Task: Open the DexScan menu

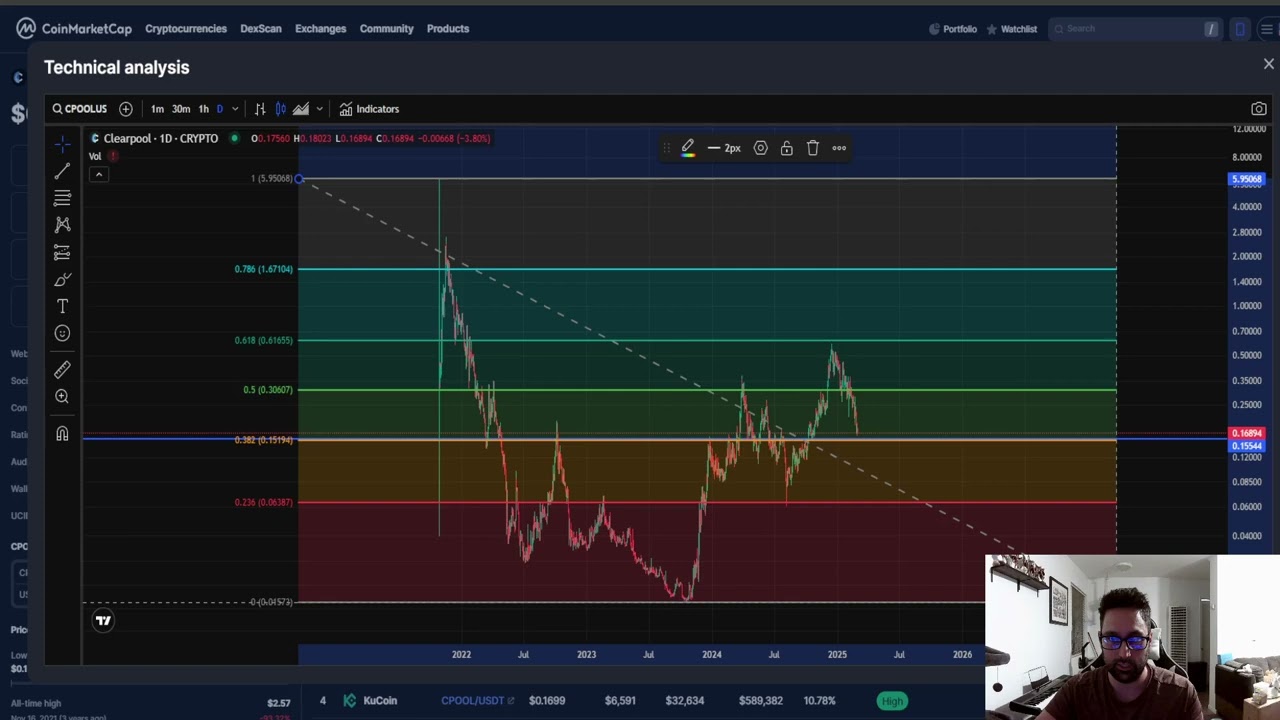Action: (261, 28)
